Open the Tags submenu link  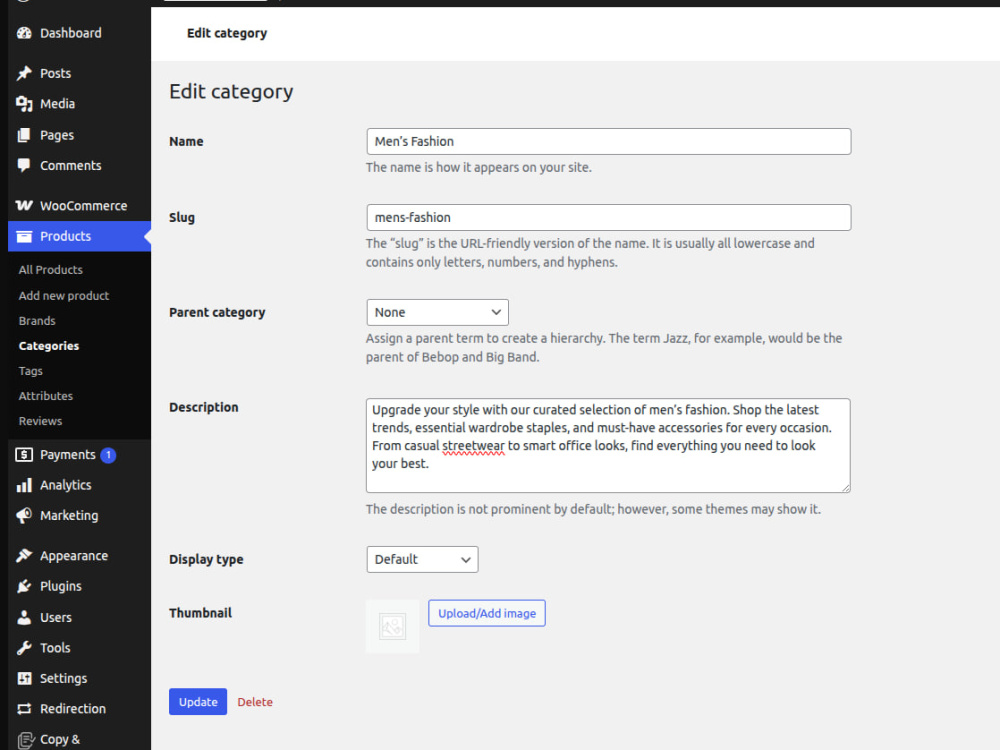click(31, 371)
